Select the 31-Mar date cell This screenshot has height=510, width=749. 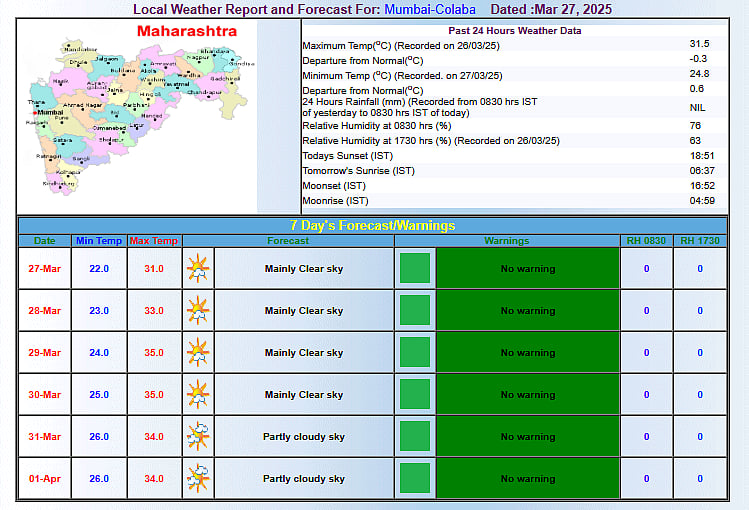point(44,436)
